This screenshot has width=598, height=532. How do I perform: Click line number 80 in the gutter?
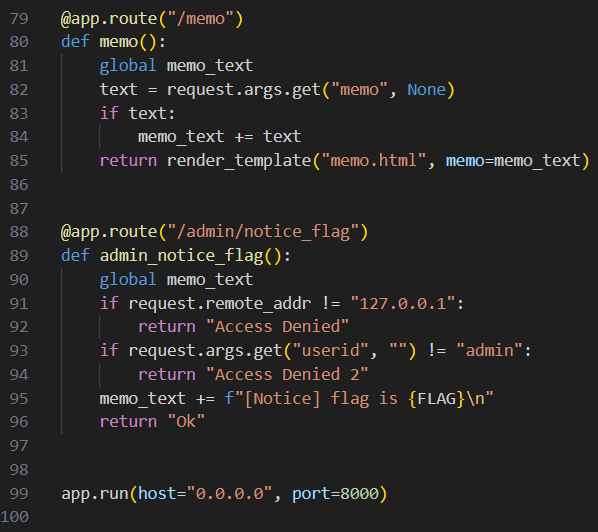[x=19, y=42]
